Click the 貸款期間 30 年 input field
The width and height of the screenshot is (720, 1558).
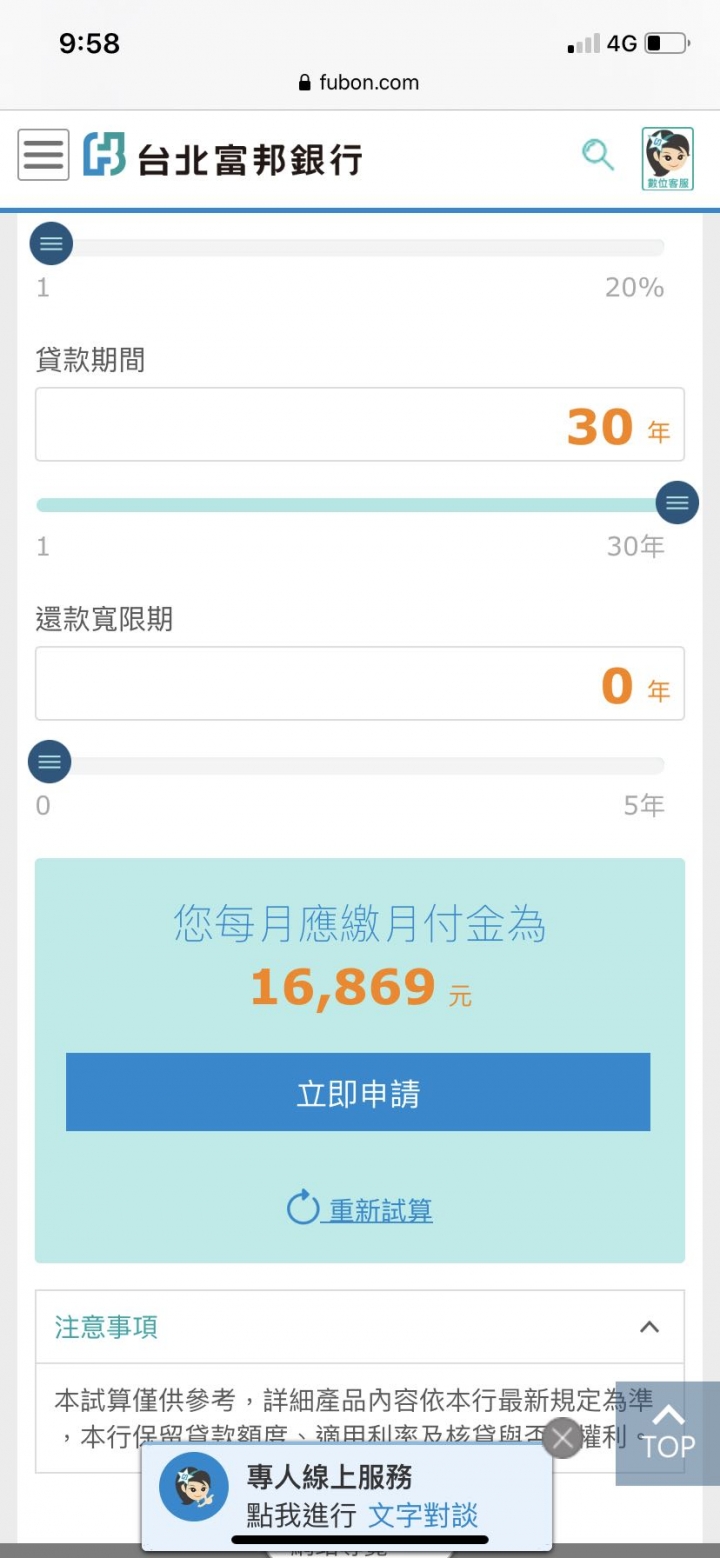tap(360, 425)
